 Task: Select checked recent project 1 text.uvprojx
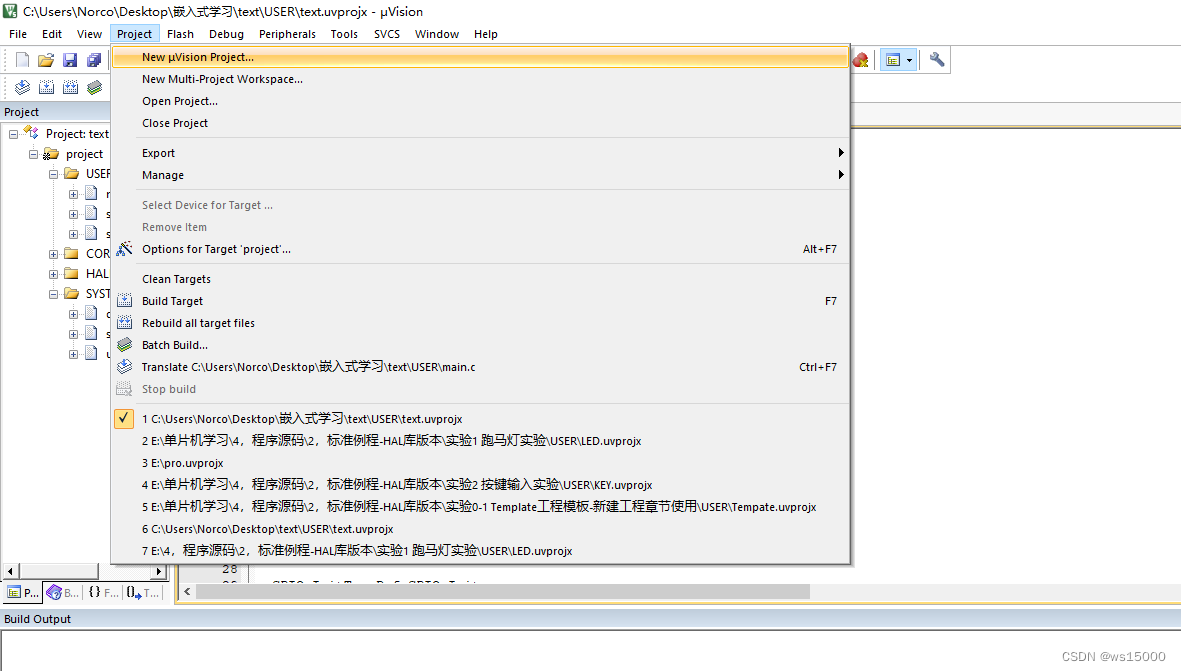(481, 419)
